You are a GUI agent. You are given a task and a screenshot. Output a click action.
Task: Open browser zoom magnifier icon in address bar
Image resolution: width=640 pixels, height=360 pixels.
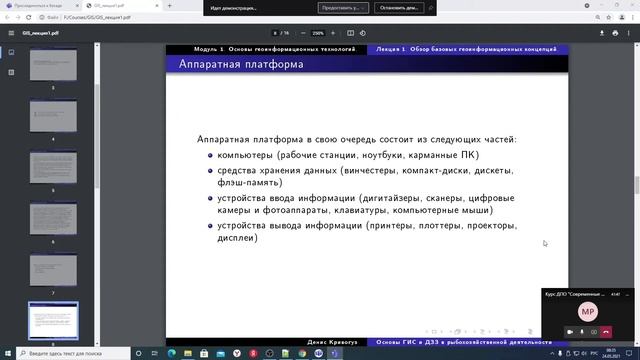tap(598, 18)
